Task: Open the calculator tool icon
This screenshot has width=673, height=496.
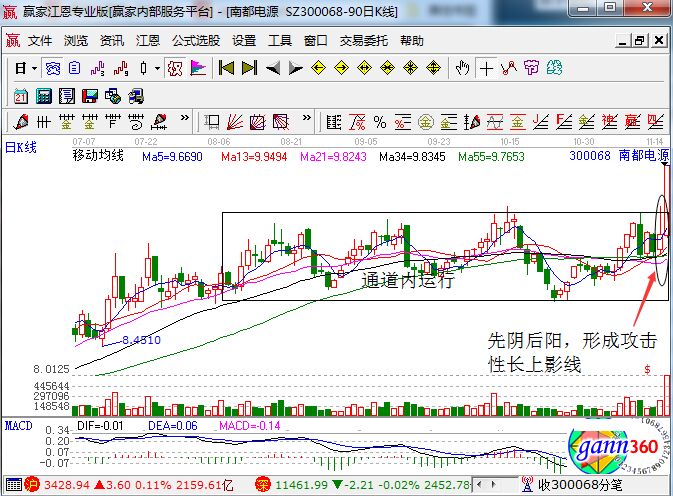Action: [43, 96]
